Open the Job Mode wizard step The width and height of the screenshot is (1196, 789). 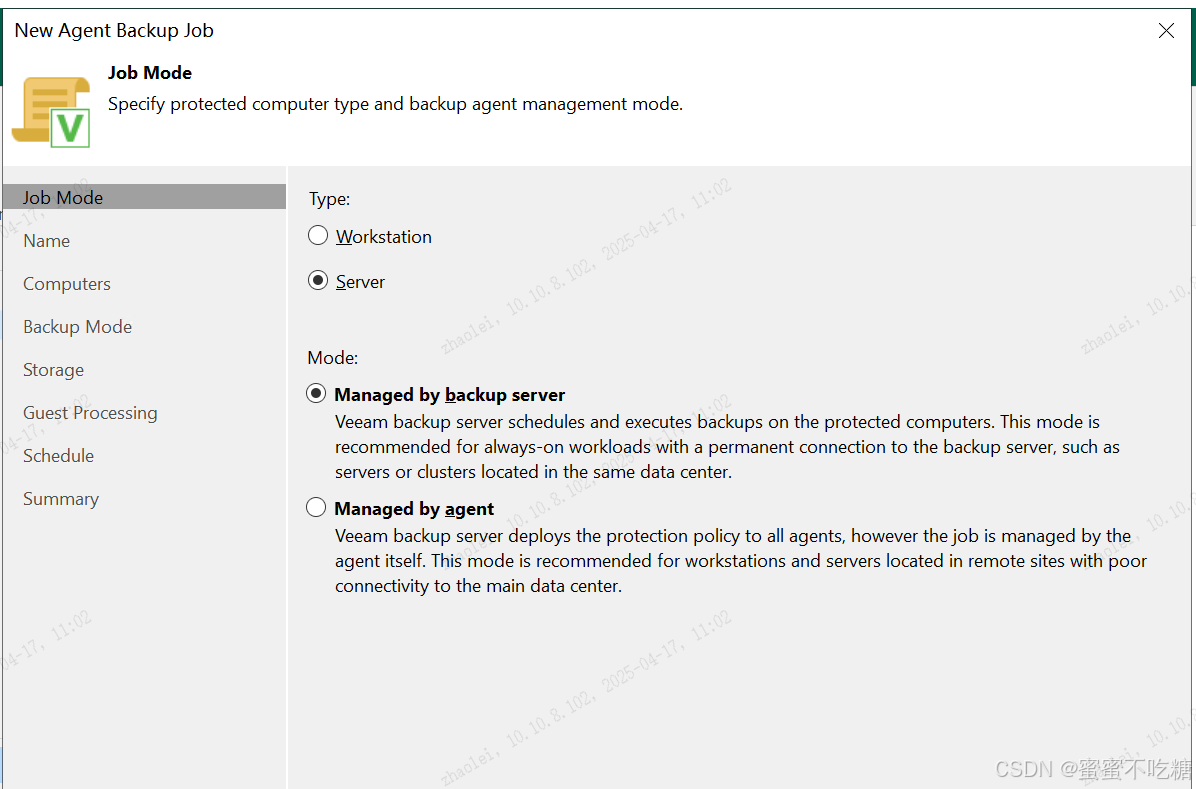(x=144, y=197)
